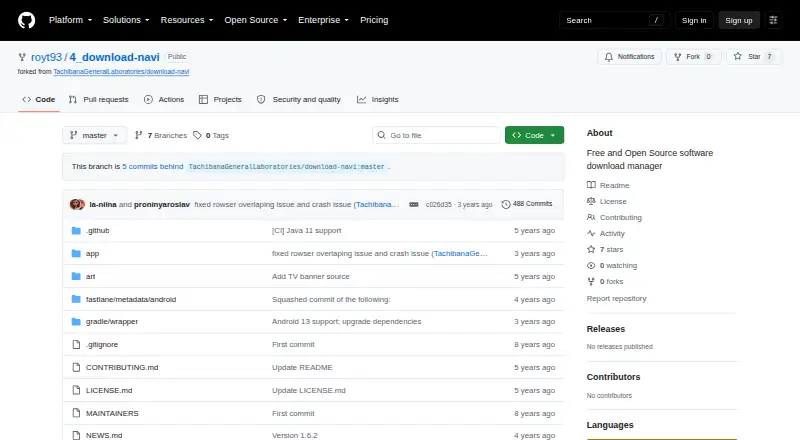
Task: Expand the green Code dropdown
Action: coord(534,135)
